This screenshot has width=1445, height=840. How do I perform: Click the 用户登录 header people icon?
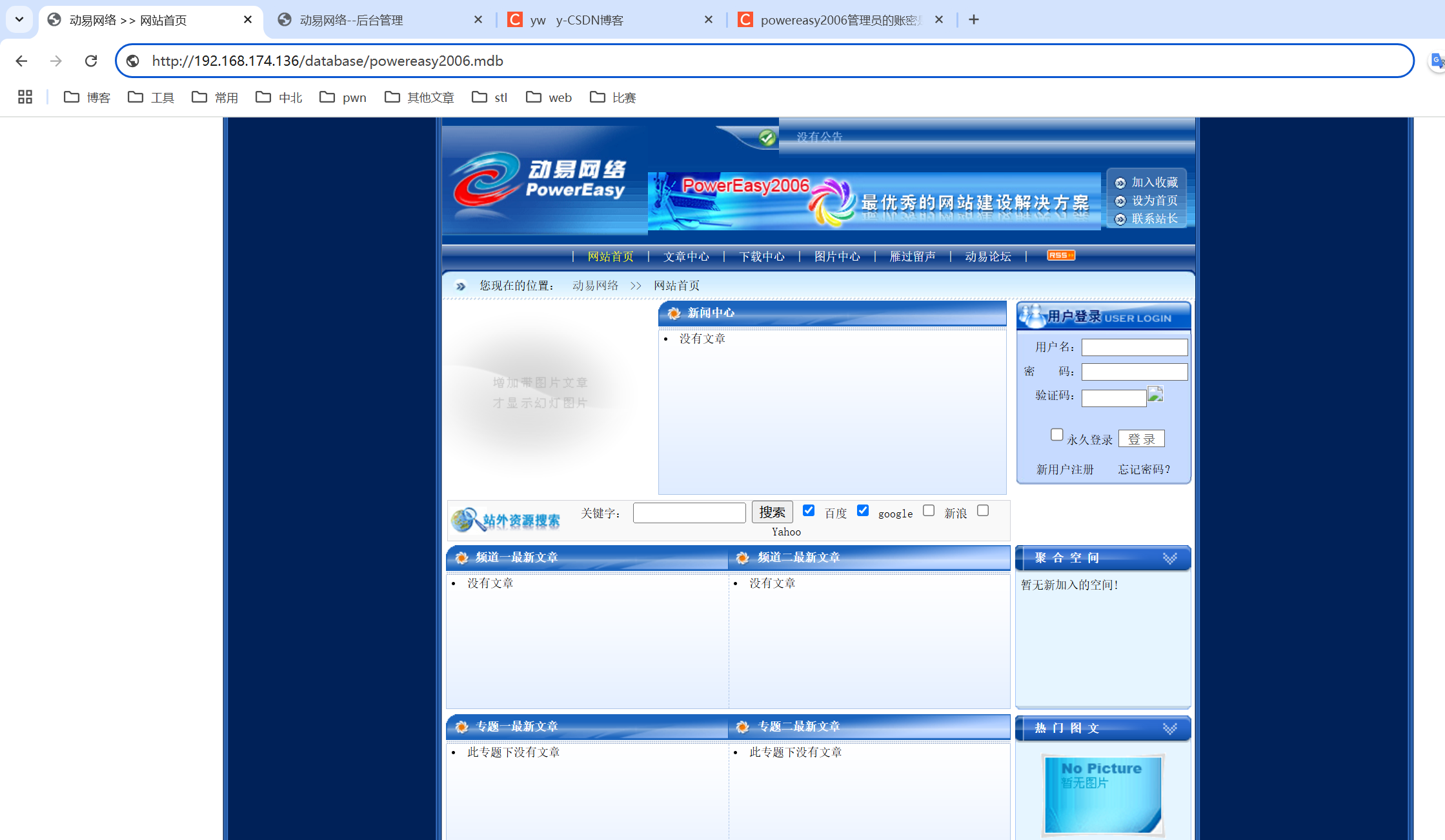(x=1033, y=315)
